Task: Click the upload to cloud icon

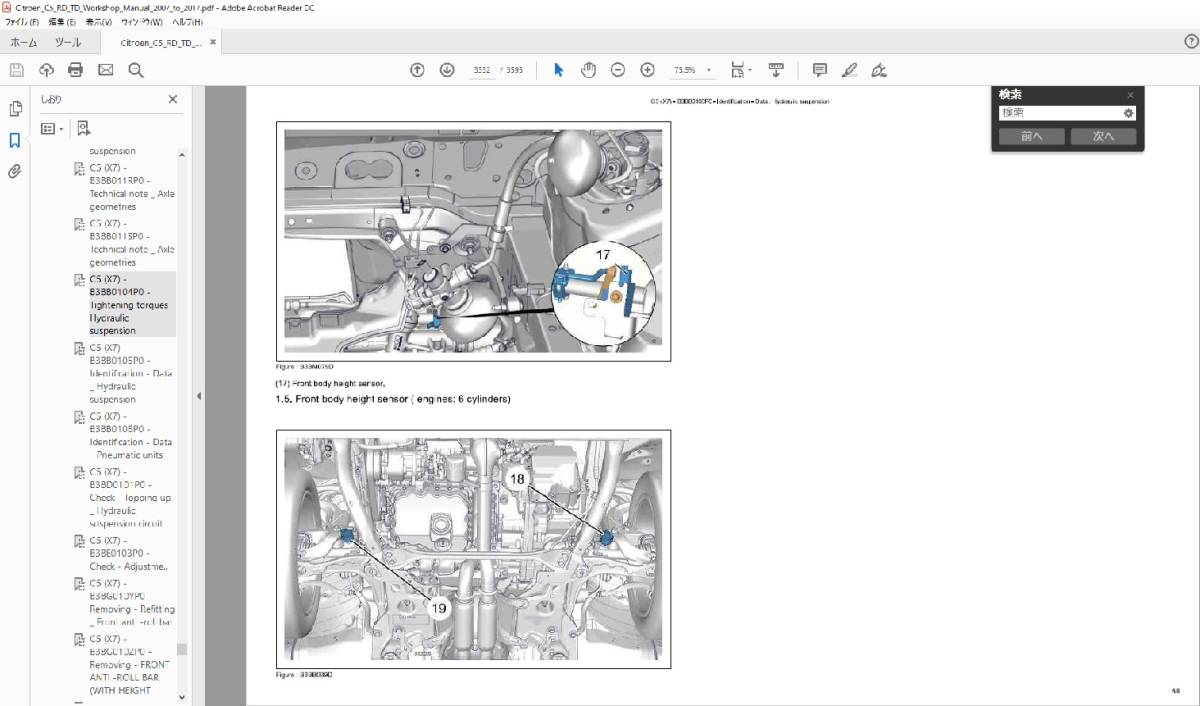Action: [x=46, y=70]
